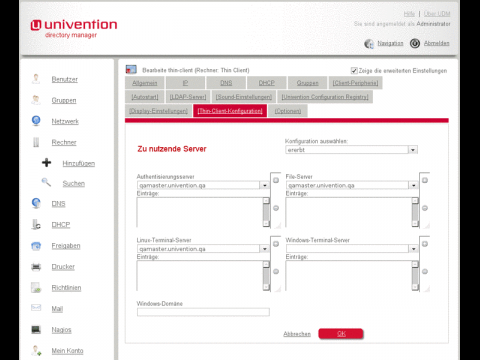Click the Abbrechen link
Screen dimensions: 480x360
pos(297,334)
